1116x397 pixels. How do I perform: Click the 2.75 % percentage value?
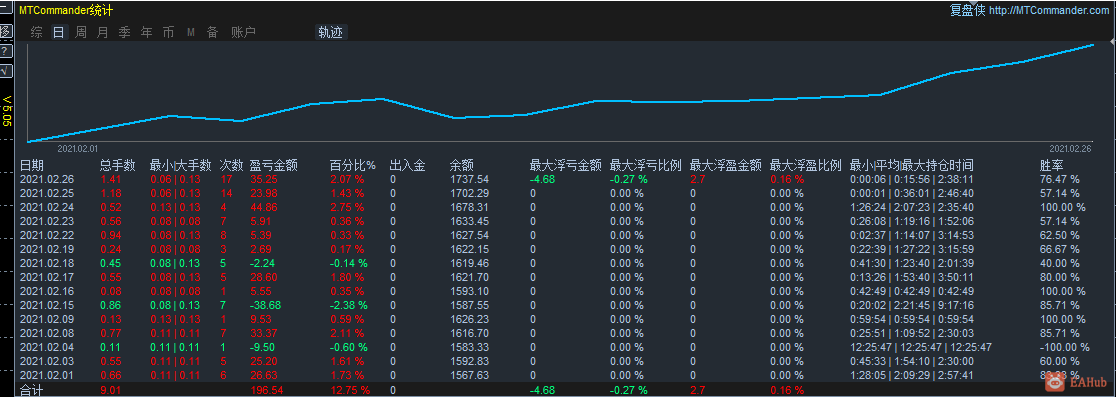click(347, 207)
